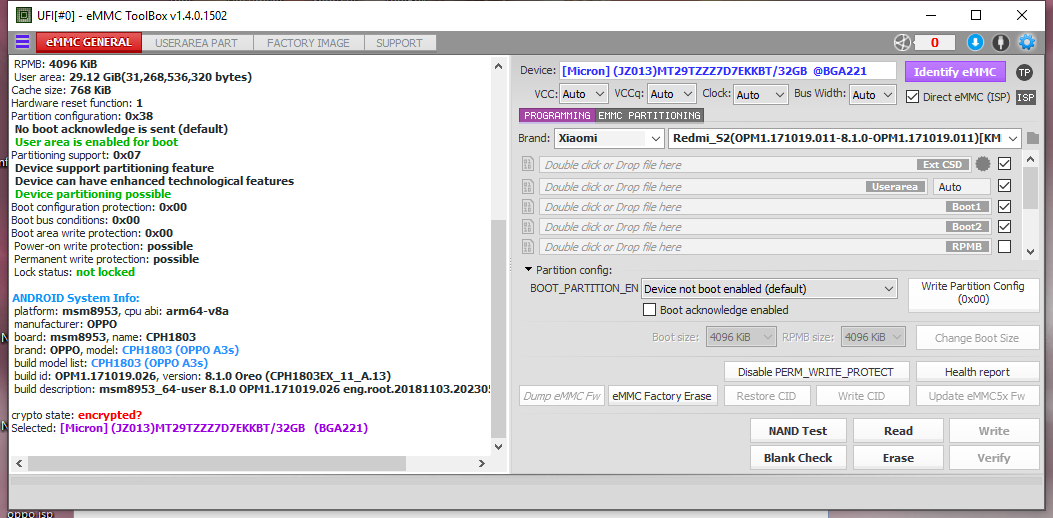The width and height of the screenshot is (1053, 518).
Task: Select the PROGRAMMING tab
Action: pyautogui.click(x=557, y=116)
